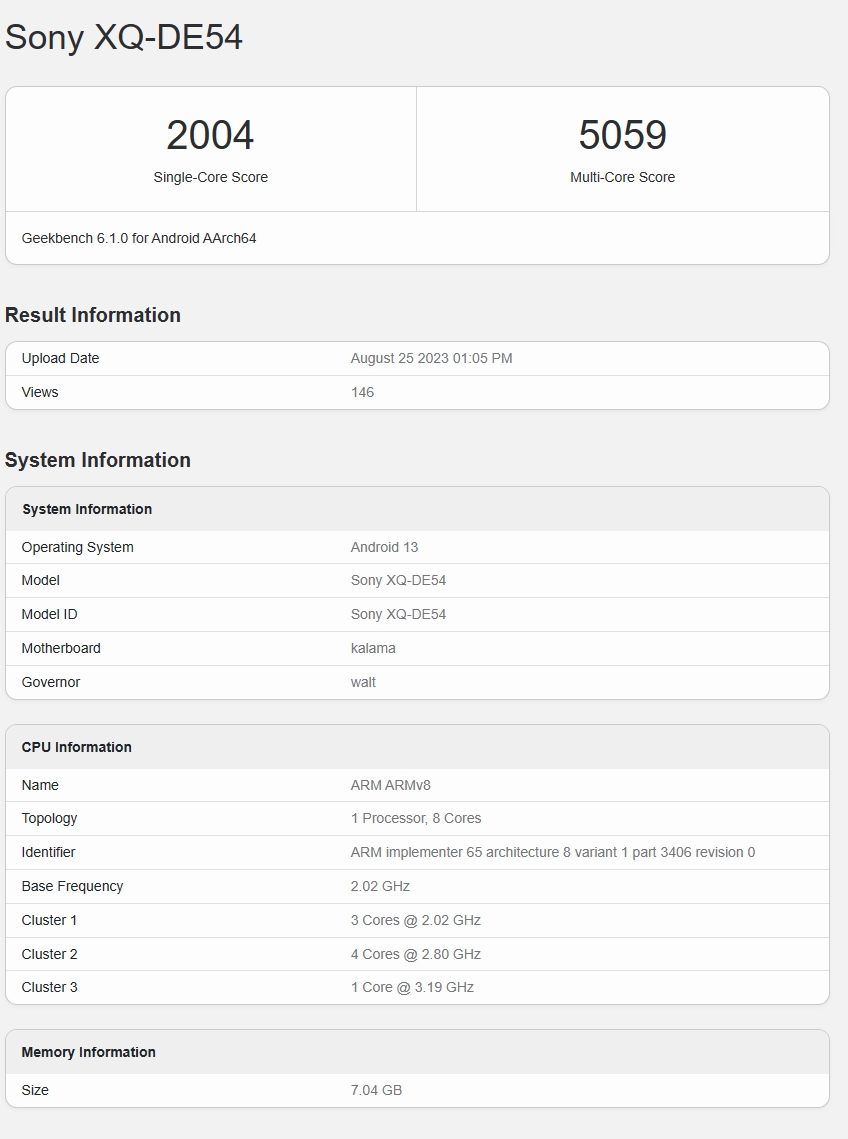Viewport: 848px width, 1139px height.
Task: Select the memory size value 7.04 GB
Action: [x=376, y=1090]
